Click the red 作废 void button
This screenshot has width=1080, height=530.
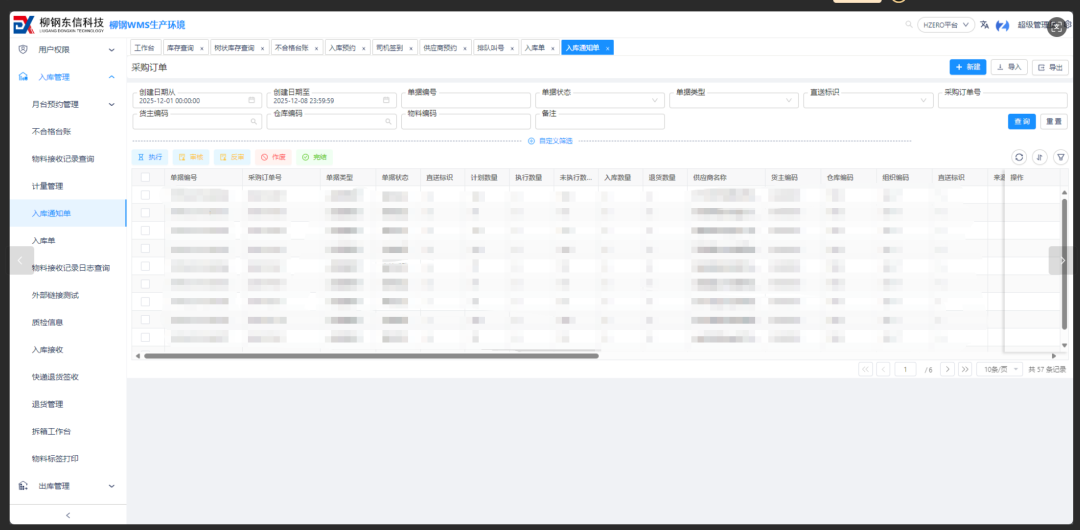tap(273, 157)
